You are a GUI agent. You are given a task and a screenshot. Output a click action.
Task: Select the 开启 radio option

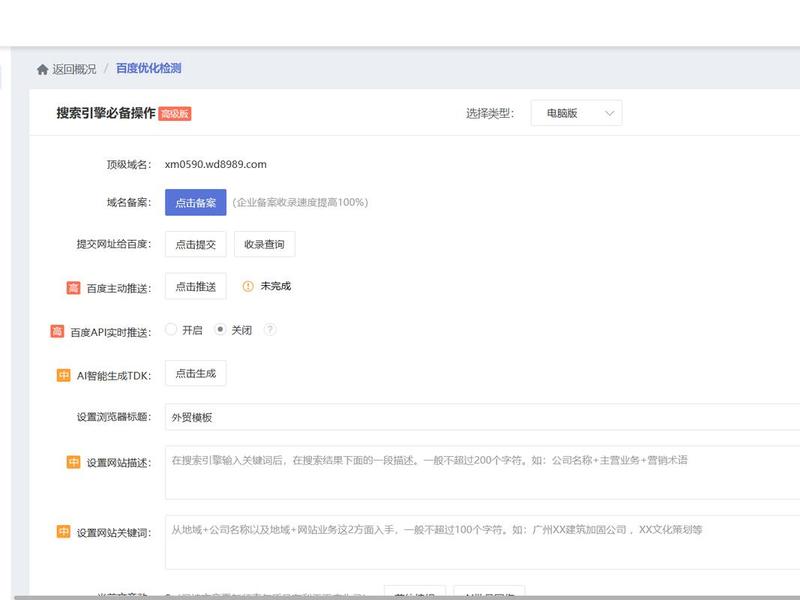[x=171, y=330]
